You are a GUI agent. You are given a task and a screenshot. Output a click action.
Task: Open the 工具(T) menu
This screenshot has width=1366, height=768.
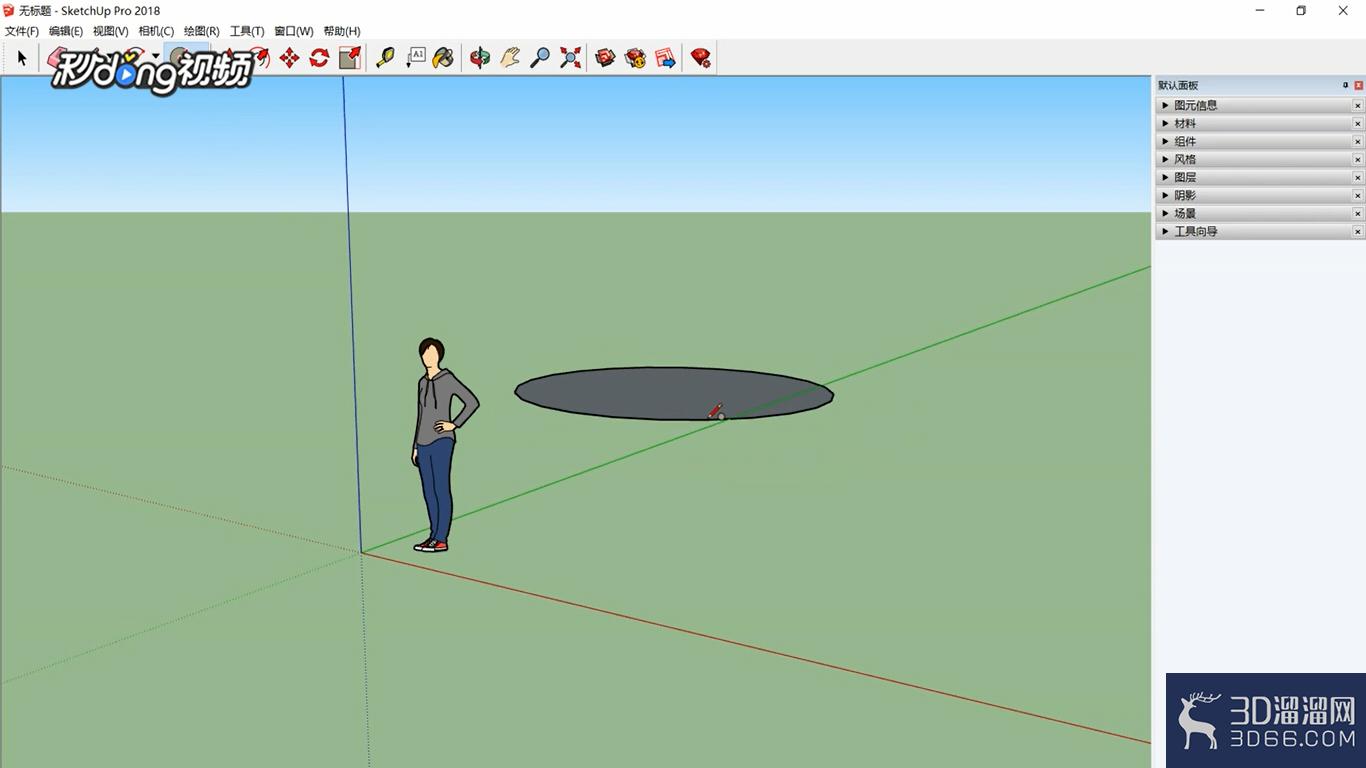[x=247, y=31]
